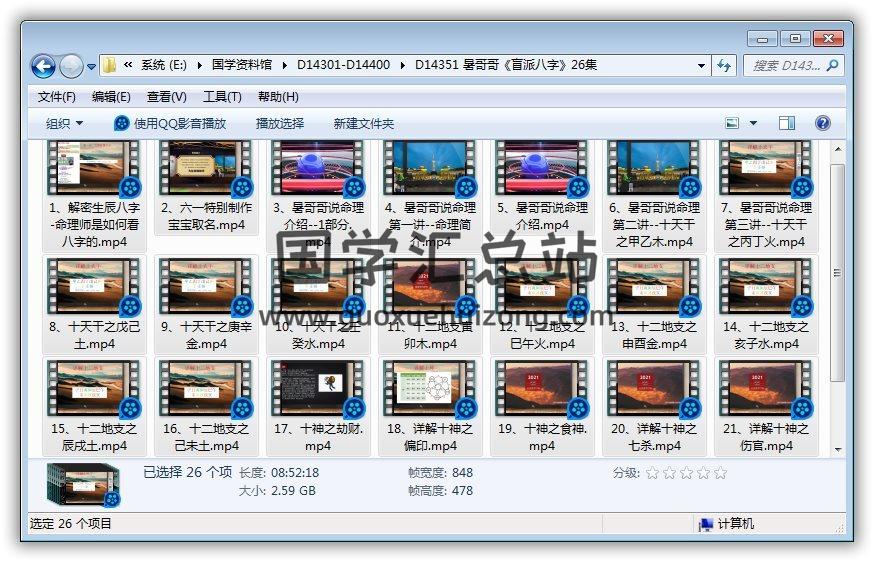Click the Forward navigation arrow button
This screenshot has width=874, height=562.
click(x=71, y=66)
